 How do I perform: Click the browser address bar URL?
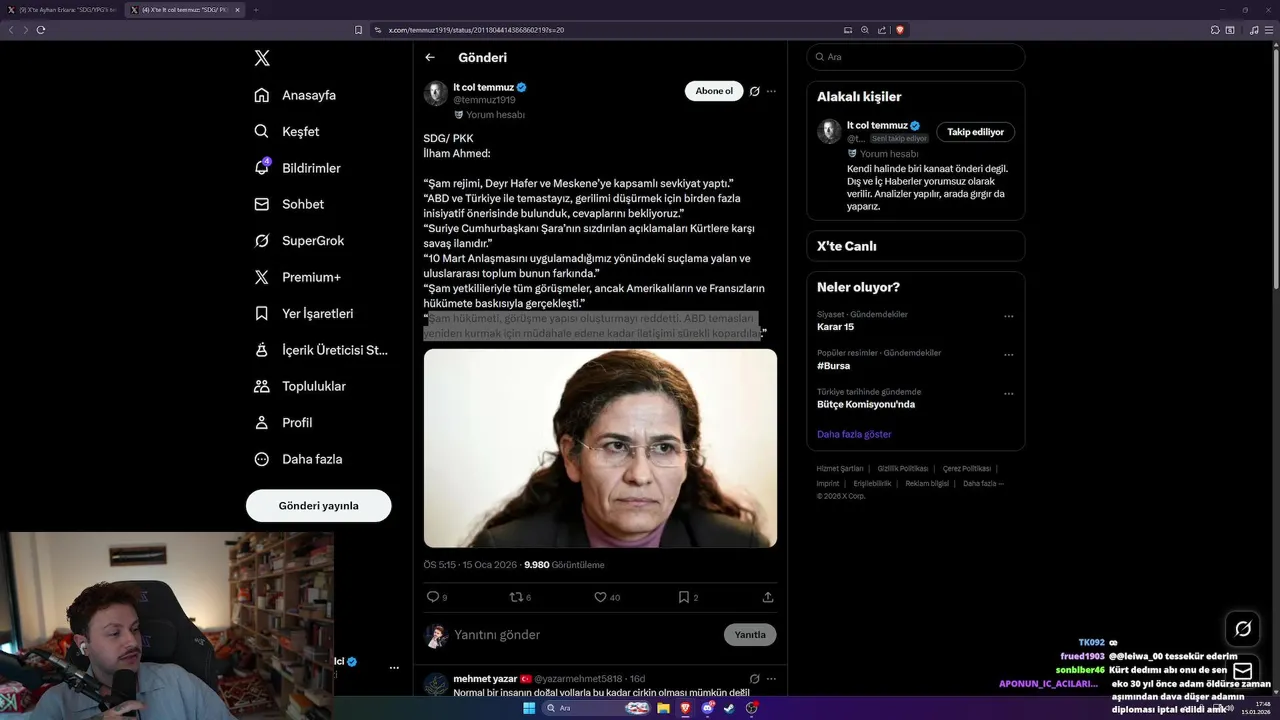pos(476,30)
